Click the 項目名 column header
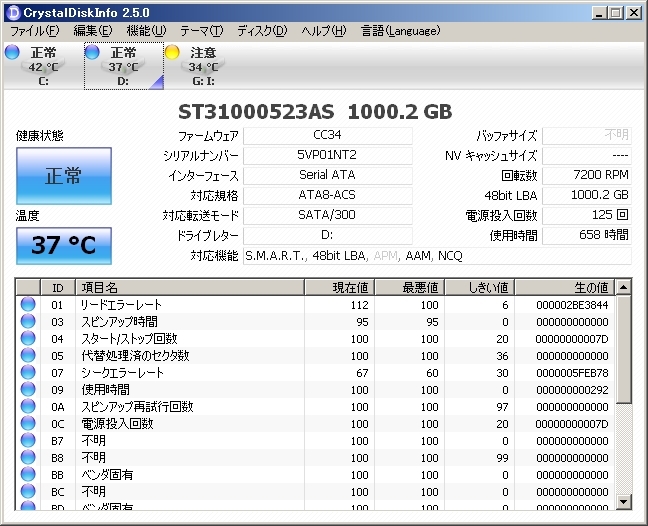The width and height of the screenshot is (648, 526). [x=190, y=288]
